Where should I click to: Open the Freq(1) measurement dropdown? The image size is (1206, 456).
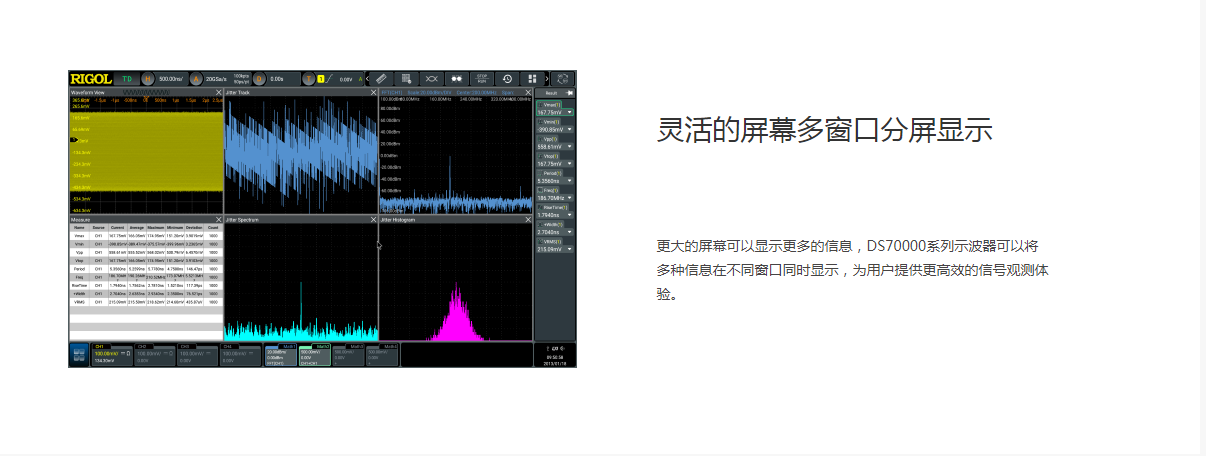[x=569, y=198]
